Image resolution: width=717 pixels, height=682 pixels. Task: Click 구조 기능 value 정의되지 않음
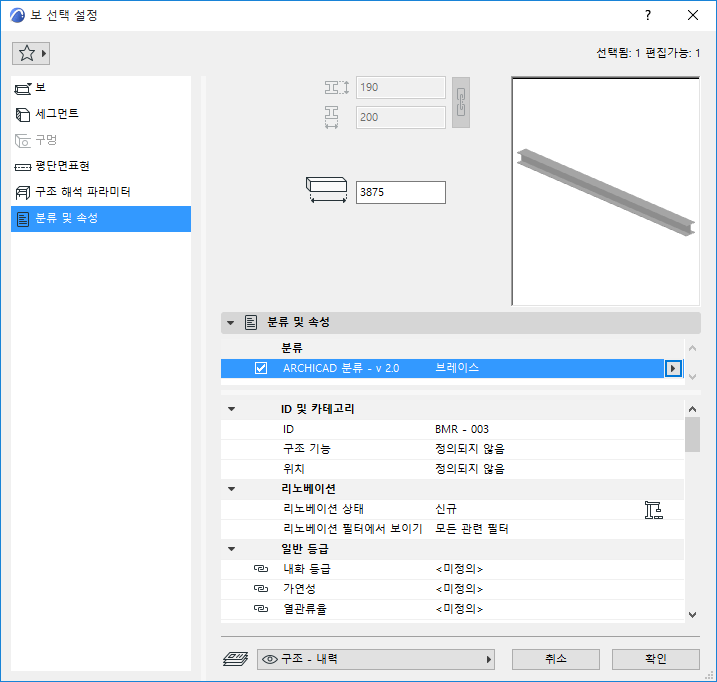(x=470, y=449)
